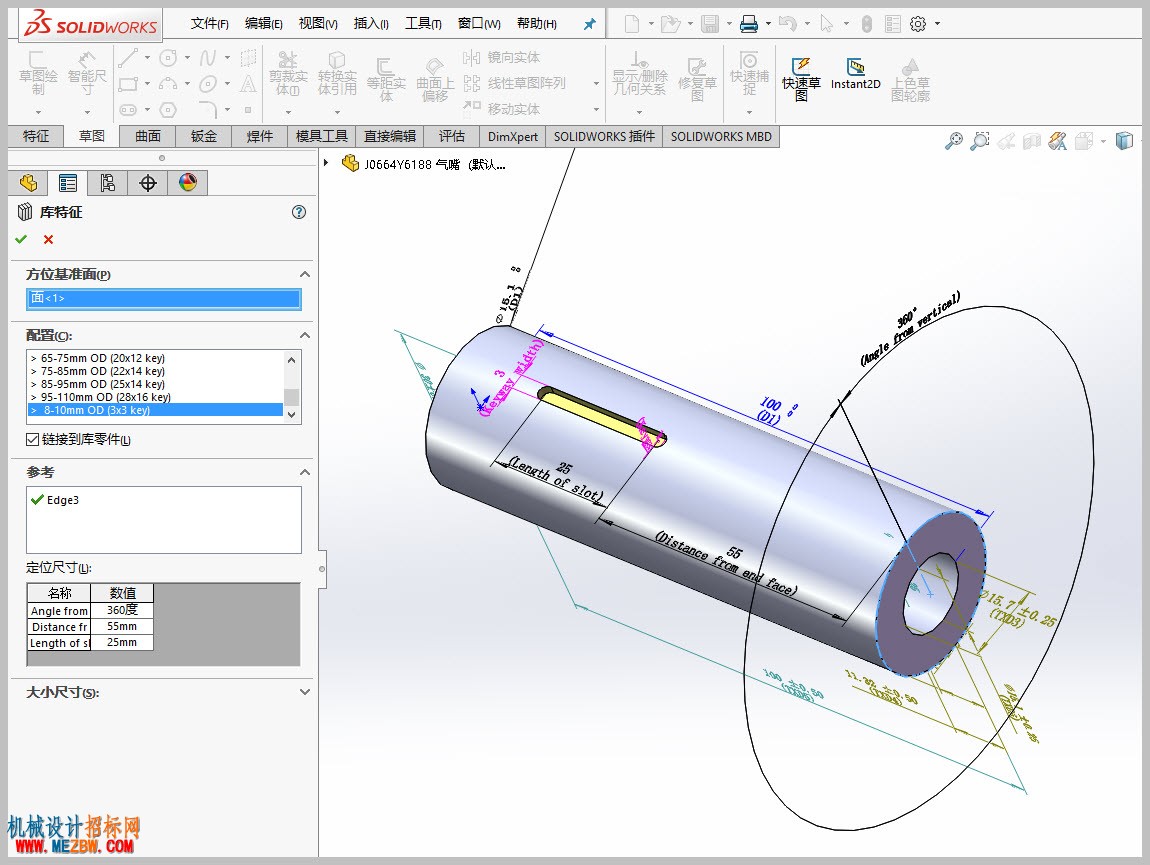This screenshot has width=1150, height=865.
Task: Click the Zoom to Area icon
Action: click(980, 140)
